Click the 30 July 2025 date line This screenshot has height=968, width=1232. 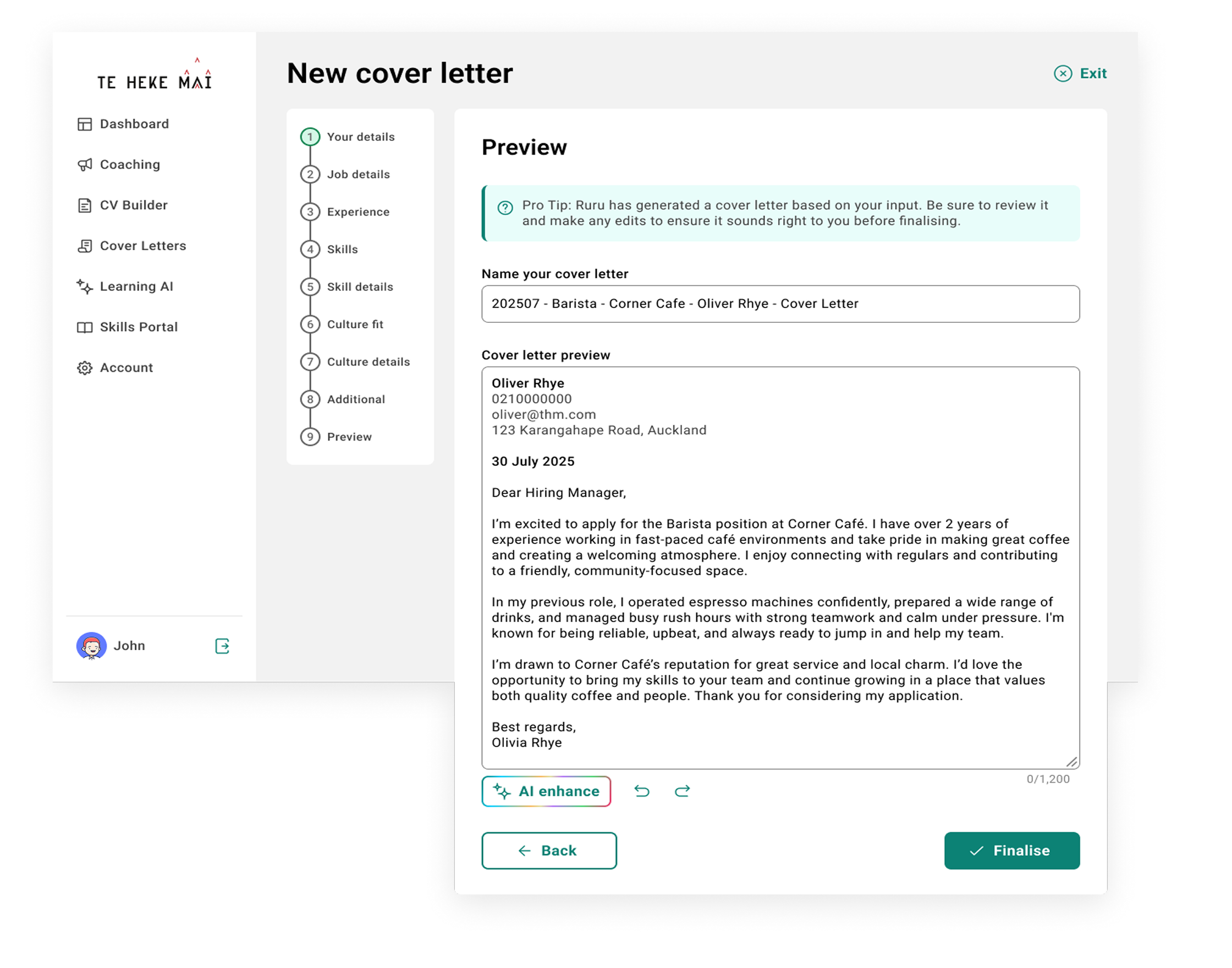533,461
